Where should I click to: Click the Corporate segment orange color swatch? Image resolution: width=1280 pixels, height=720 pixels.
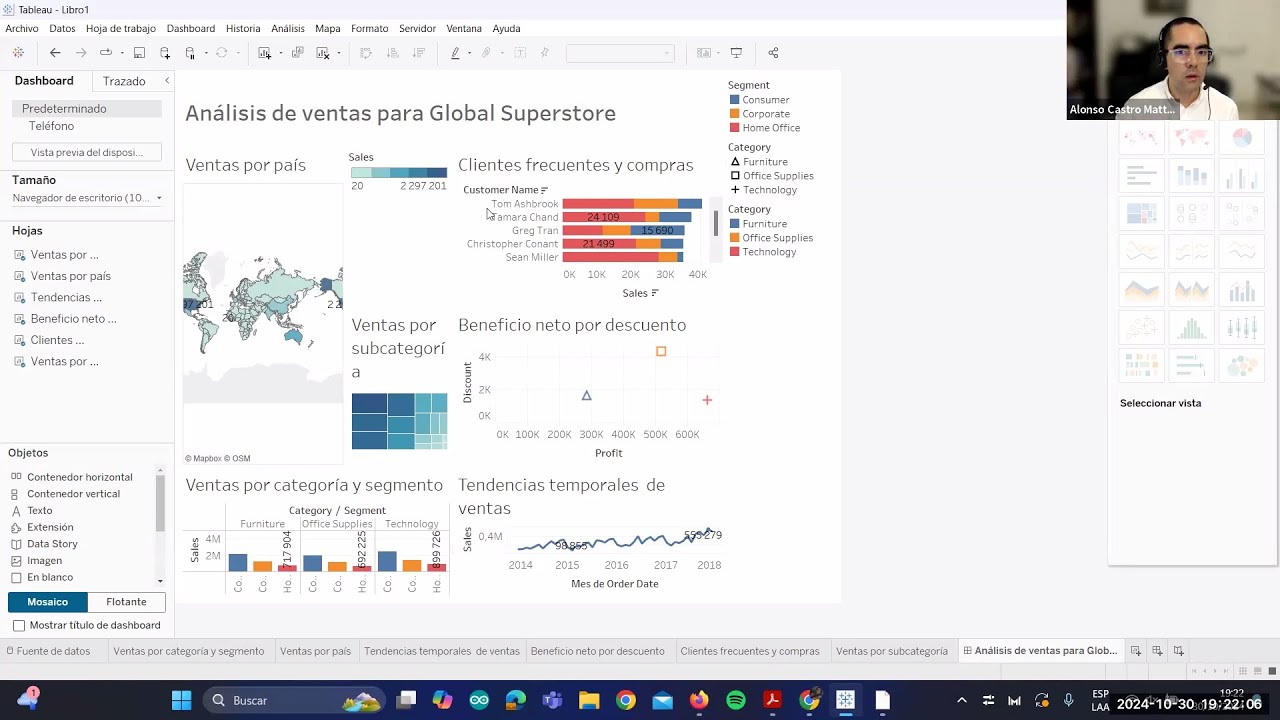(x=735, y=114)
